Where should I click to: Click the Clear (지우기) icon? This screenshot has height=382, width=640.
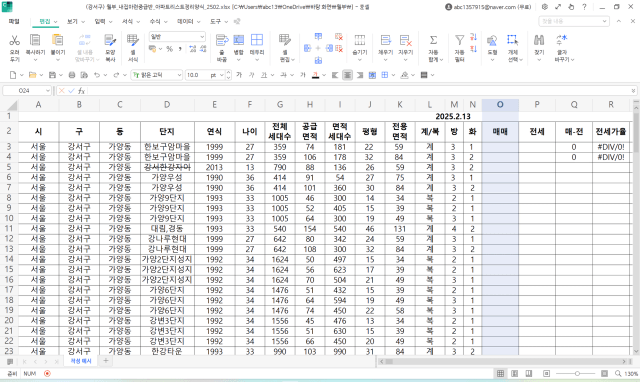[x=405, y=40]
